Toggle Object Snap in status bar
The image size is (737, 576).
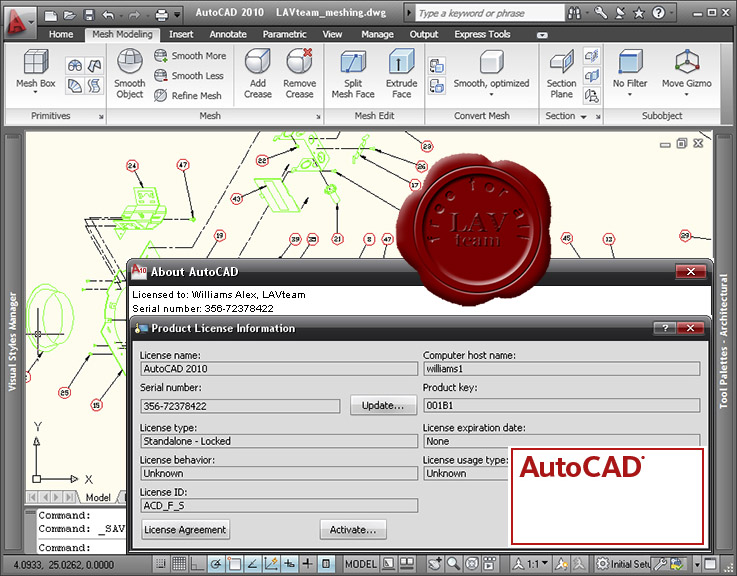tap(234, 563)
